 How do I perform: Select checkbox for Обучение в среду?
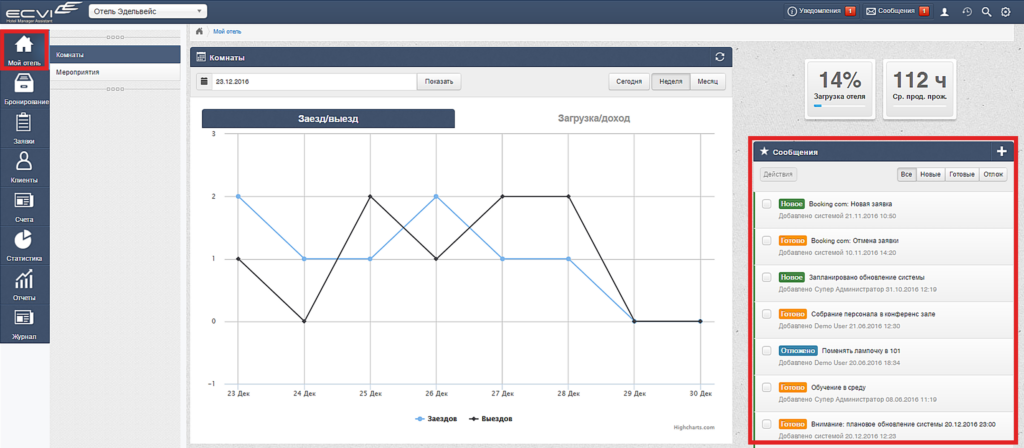pos(767,387)
